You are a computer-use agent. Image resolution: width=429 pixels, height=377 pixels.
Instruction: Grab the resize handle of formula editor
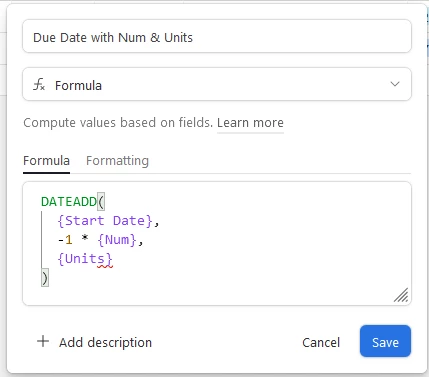click(401, 295)
